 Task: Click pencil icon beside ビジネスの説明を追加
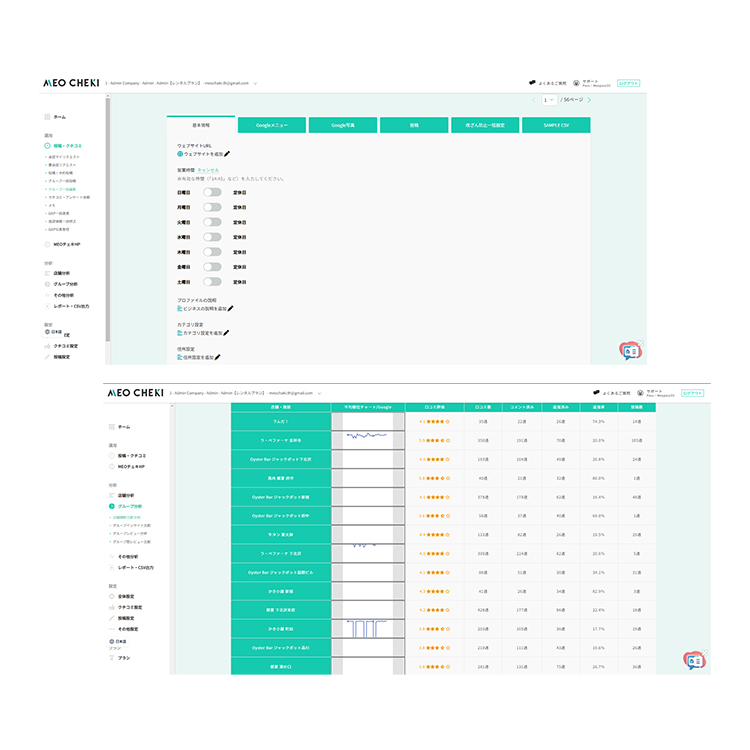tap(230, 309)
